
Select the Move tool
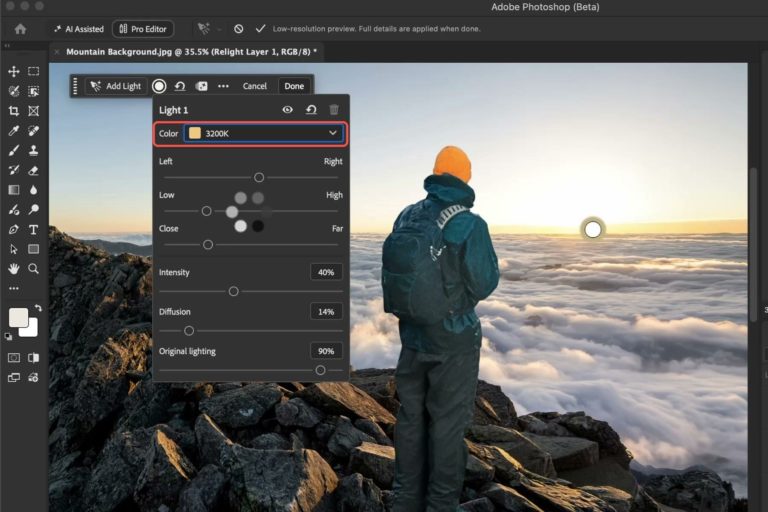click(14, 72)
